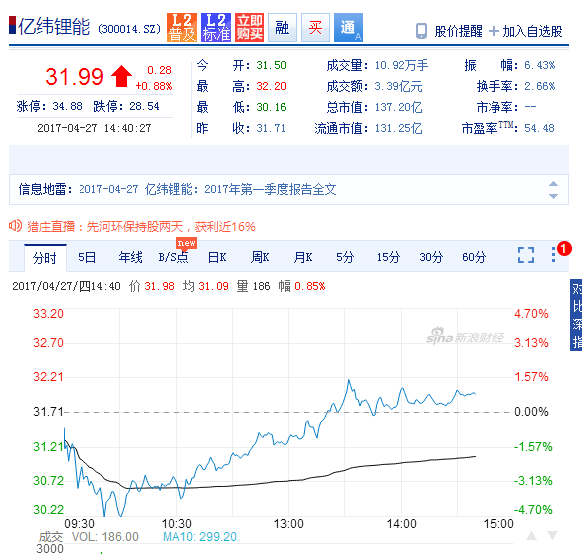Switch to the 5日 chart tab
This screenshot has width=582, height=554.
coord(87,257)
